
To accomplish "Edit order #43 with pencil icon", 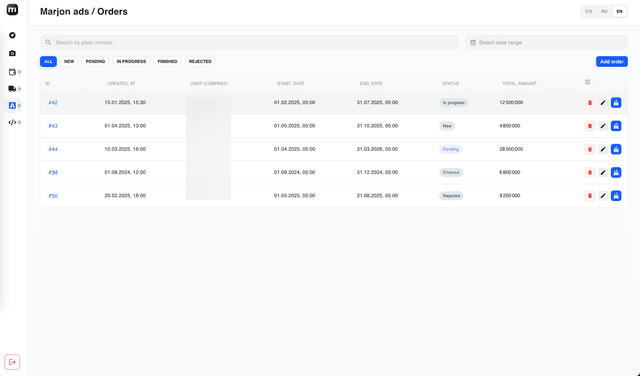I will point(603,126).
